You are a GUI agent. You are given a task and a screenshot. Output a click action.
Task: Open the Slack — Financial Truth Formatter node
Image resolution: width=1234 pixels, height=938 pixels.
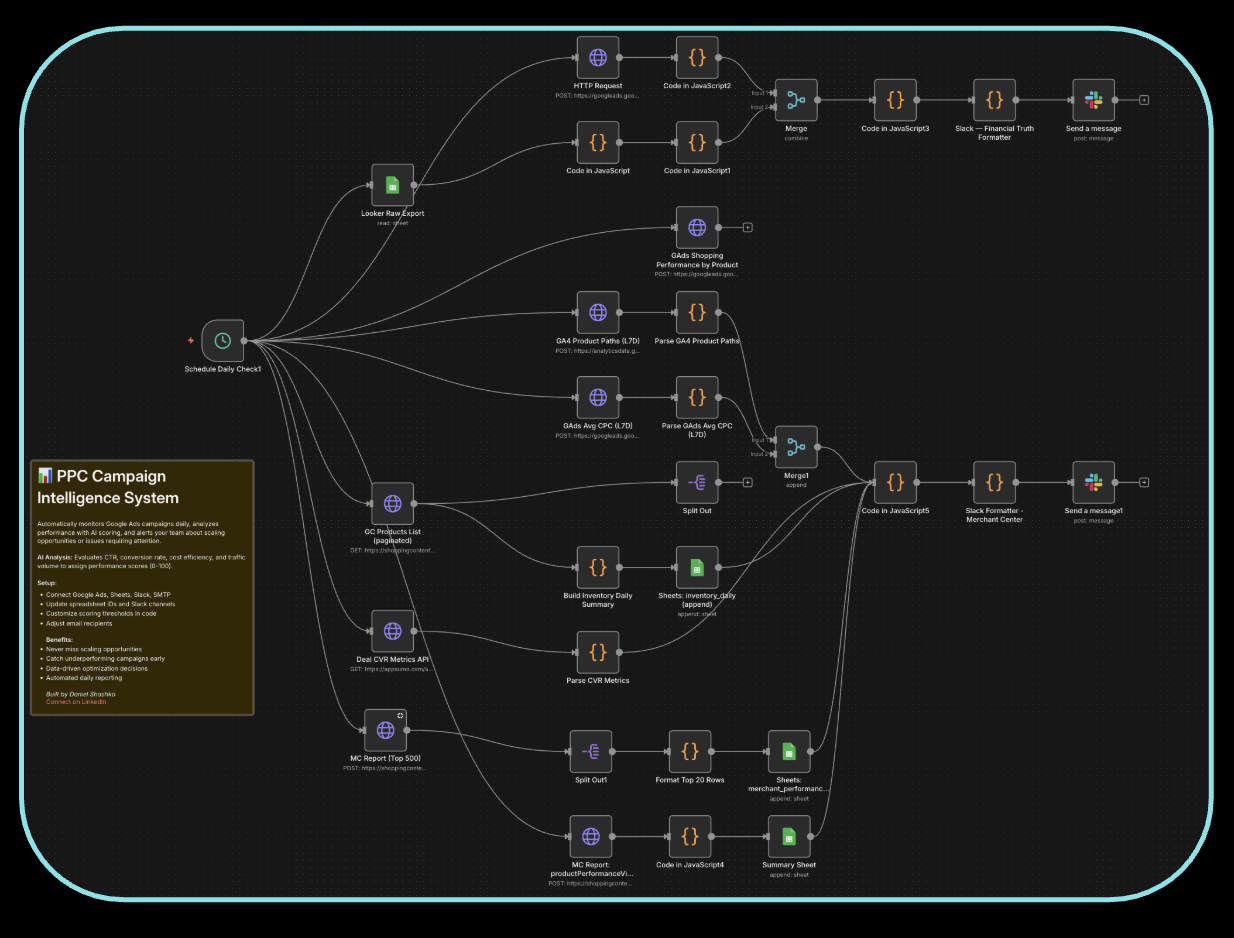point(994,100)
